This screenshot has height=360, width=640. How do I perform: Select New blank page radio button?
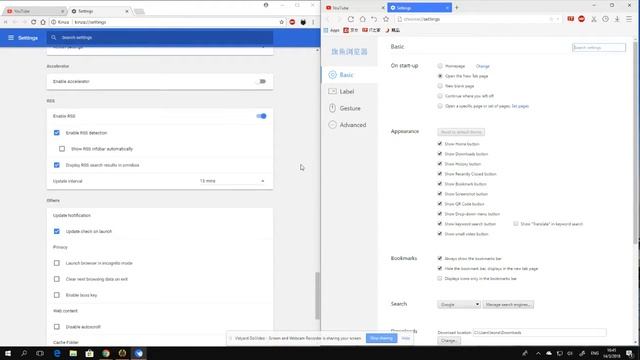click(x=440, y=86)
